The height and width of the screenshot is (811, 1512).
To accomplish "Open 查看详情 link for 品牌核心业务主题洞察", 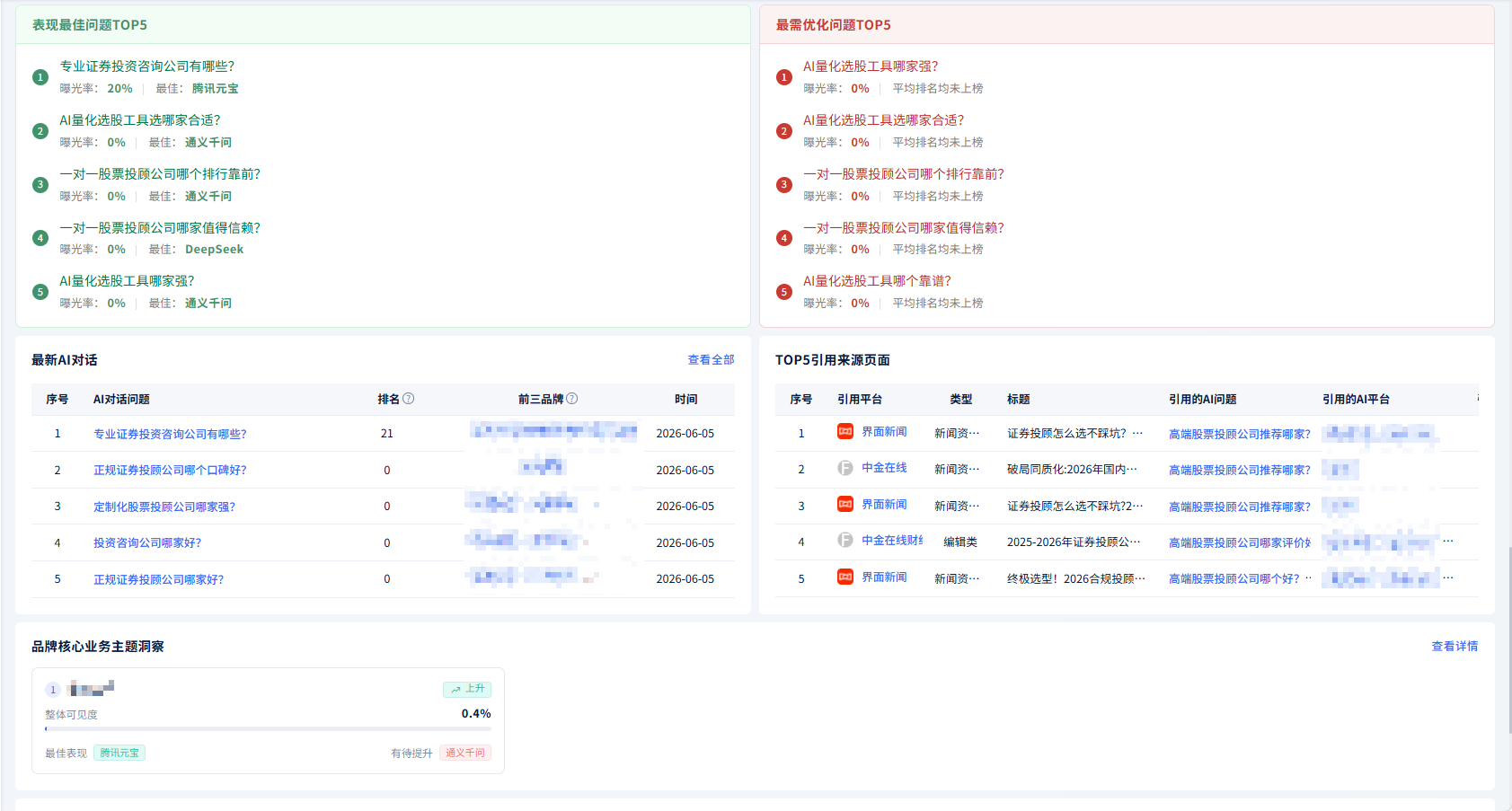I will 1455,647.
